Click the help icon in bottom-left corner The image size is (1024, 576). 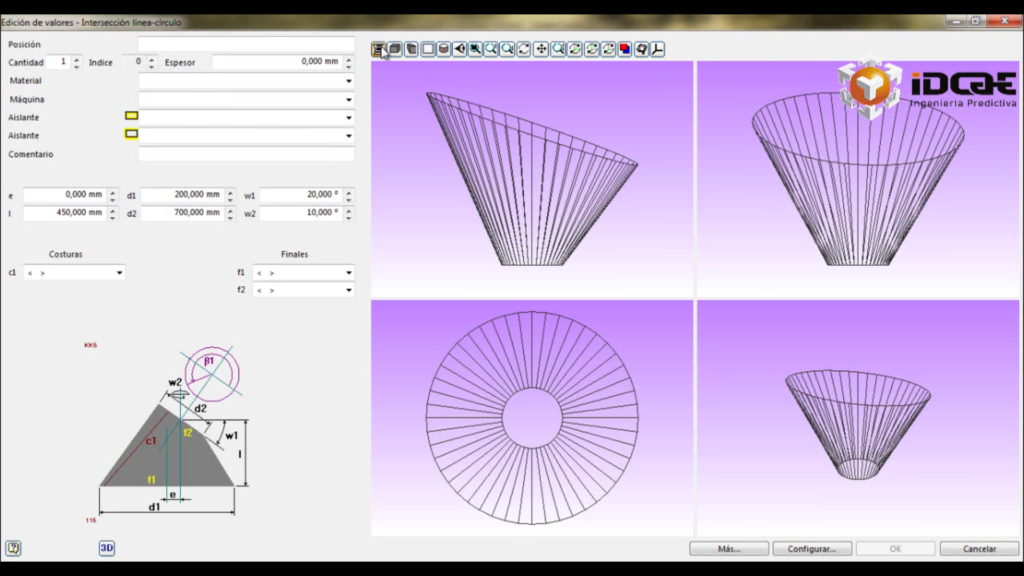click(x=14, y=548)
